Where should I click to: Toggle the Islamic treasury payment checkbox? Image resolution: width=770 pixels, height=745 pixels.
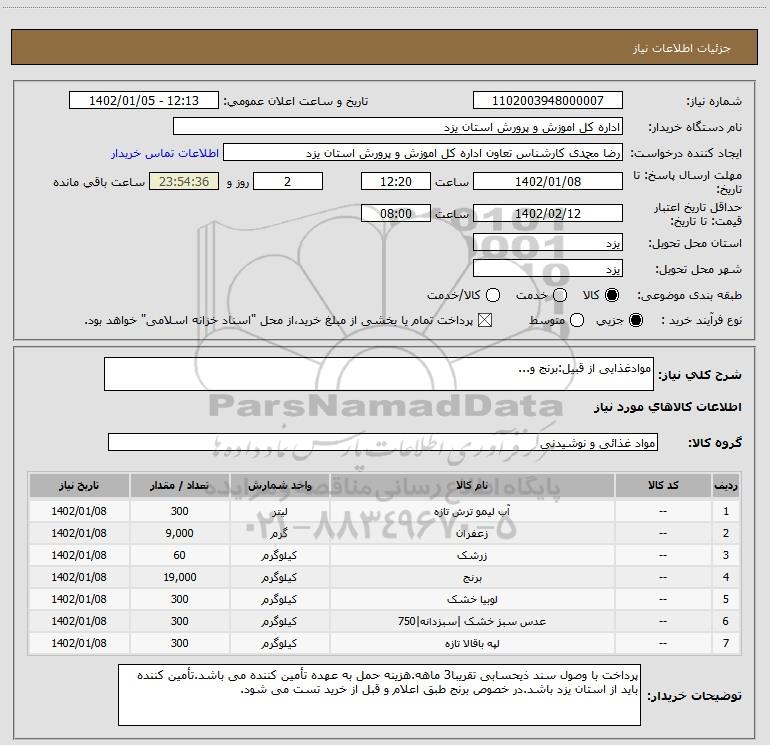click(x=485, y=321)
